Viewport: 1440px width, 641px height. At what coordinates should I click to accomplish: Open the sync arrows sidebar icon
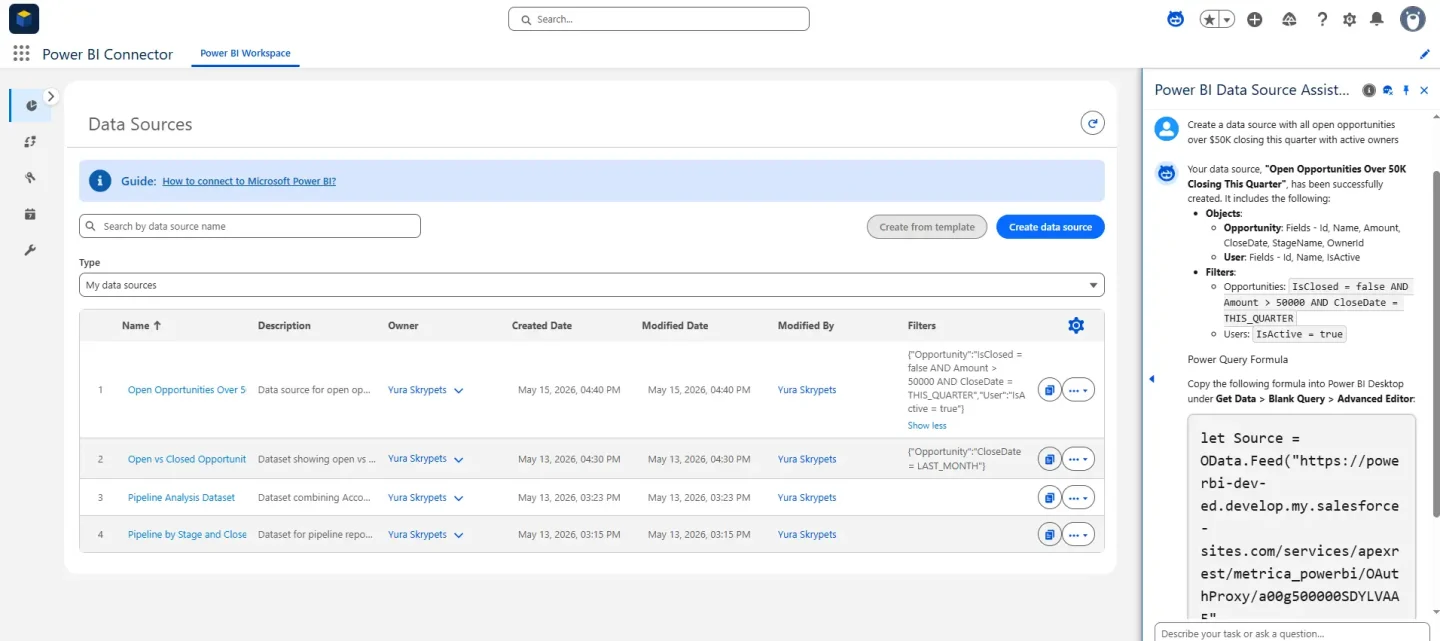[x=30, y=142]
